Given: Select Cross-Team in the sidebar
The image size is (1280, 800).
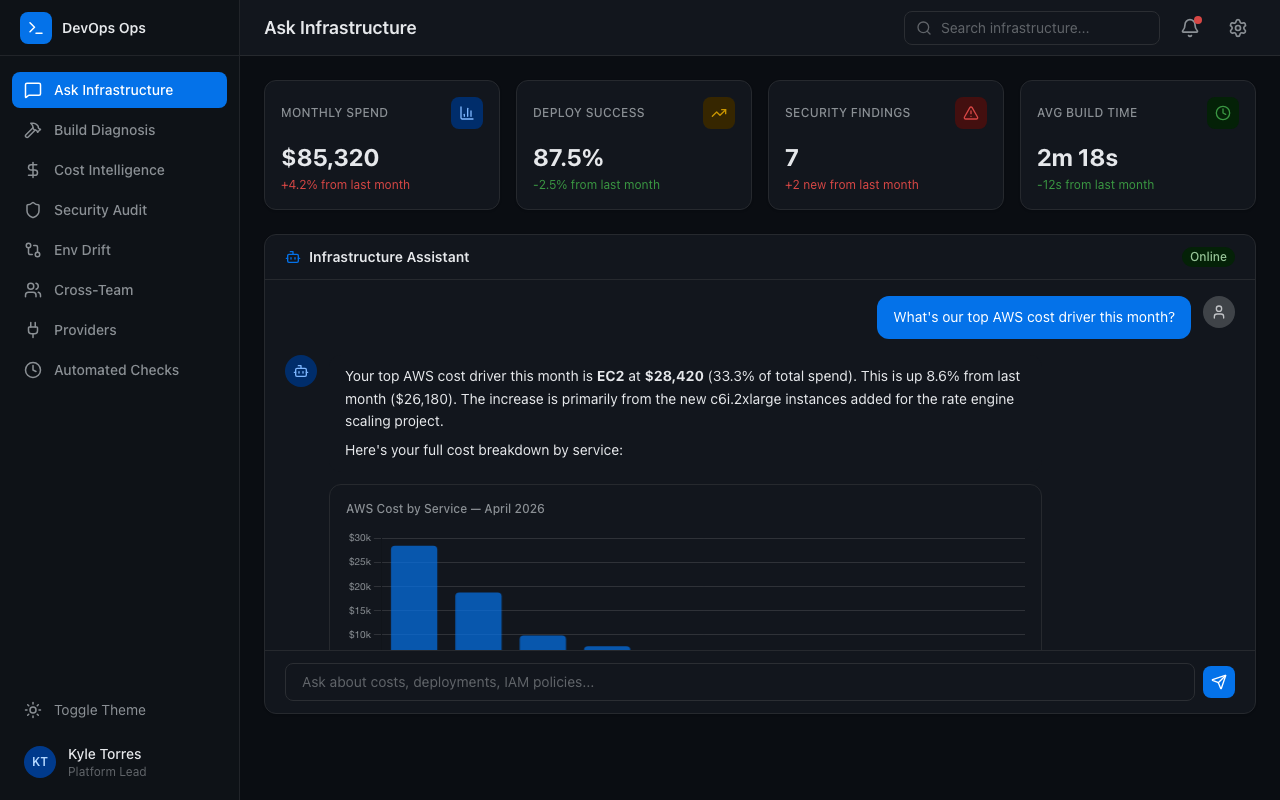Looking at the screenshot, I should click(x=93, y=290).
